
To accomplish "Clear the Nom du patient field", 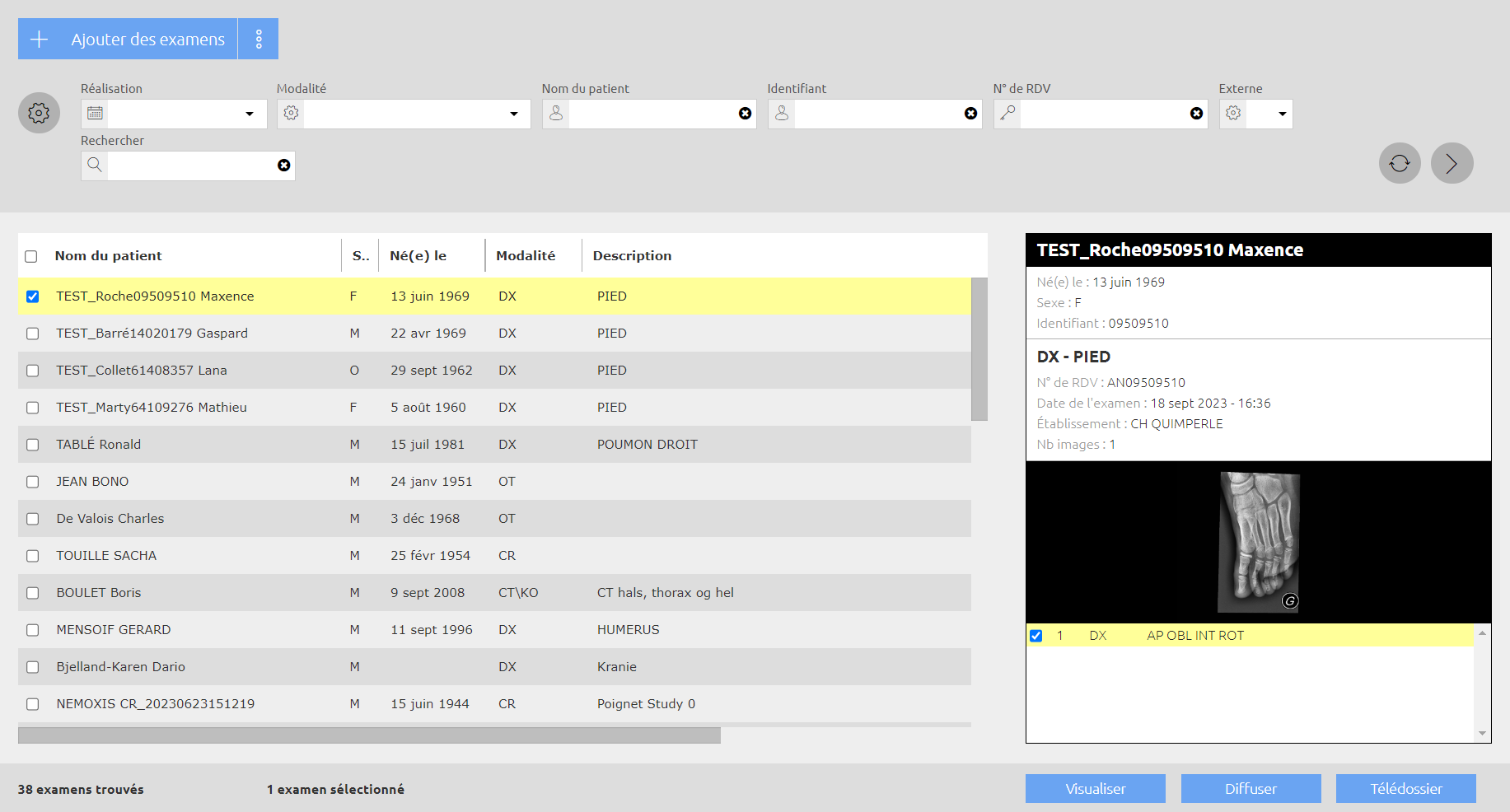I will point(745,114).
